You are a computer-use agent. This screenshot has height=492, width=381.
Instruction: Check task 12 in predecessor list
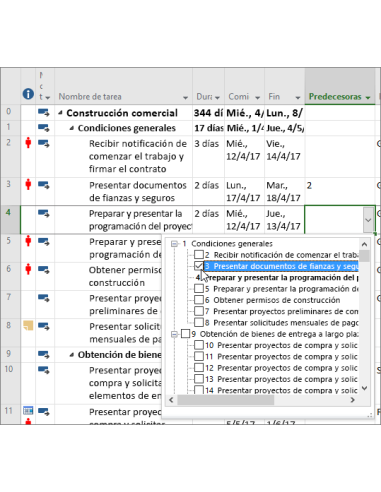tap(199, 368)
